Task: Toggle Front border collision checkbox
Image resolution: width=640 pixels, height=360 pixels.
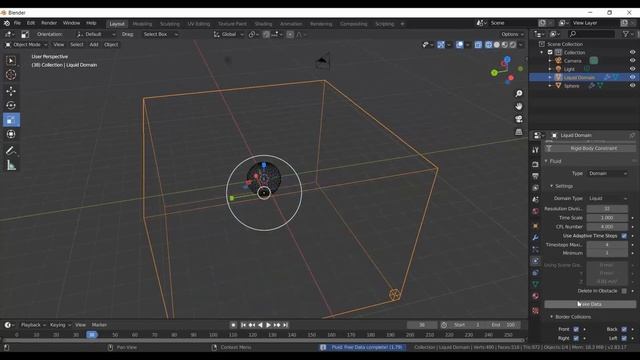Action: 576,329
